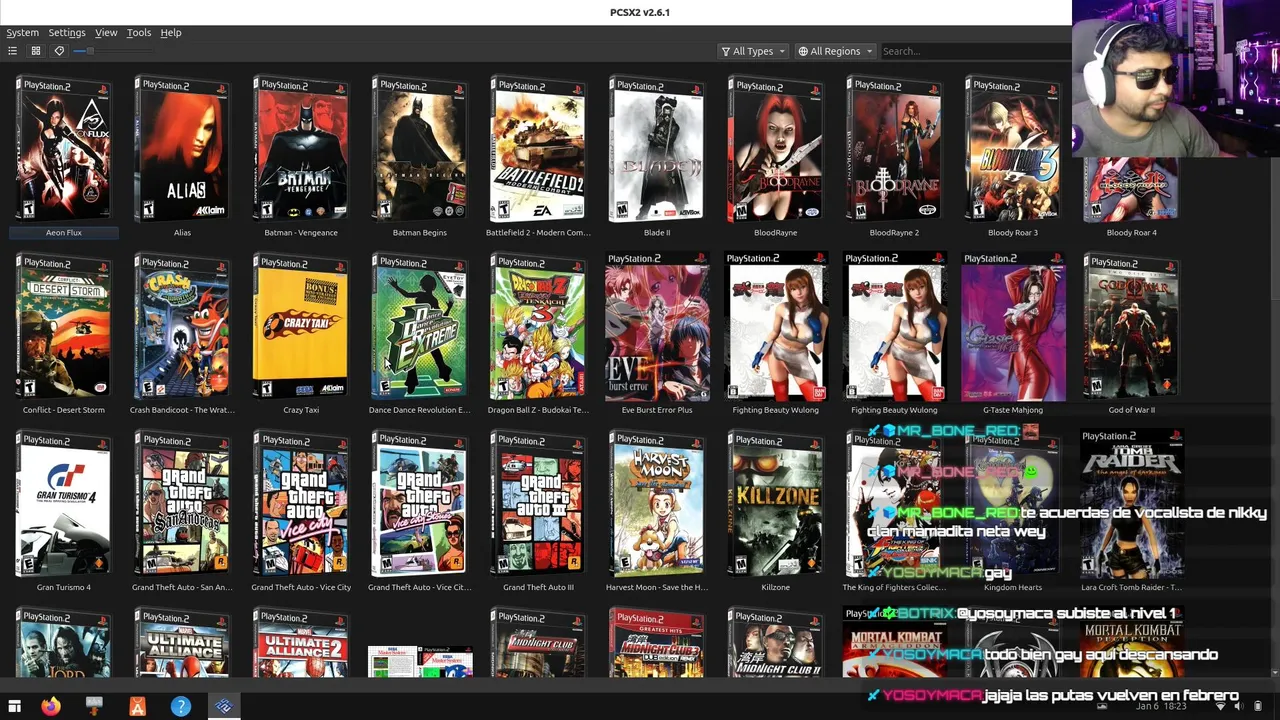Select Batman - Vengeance cover

pos(301,150)
